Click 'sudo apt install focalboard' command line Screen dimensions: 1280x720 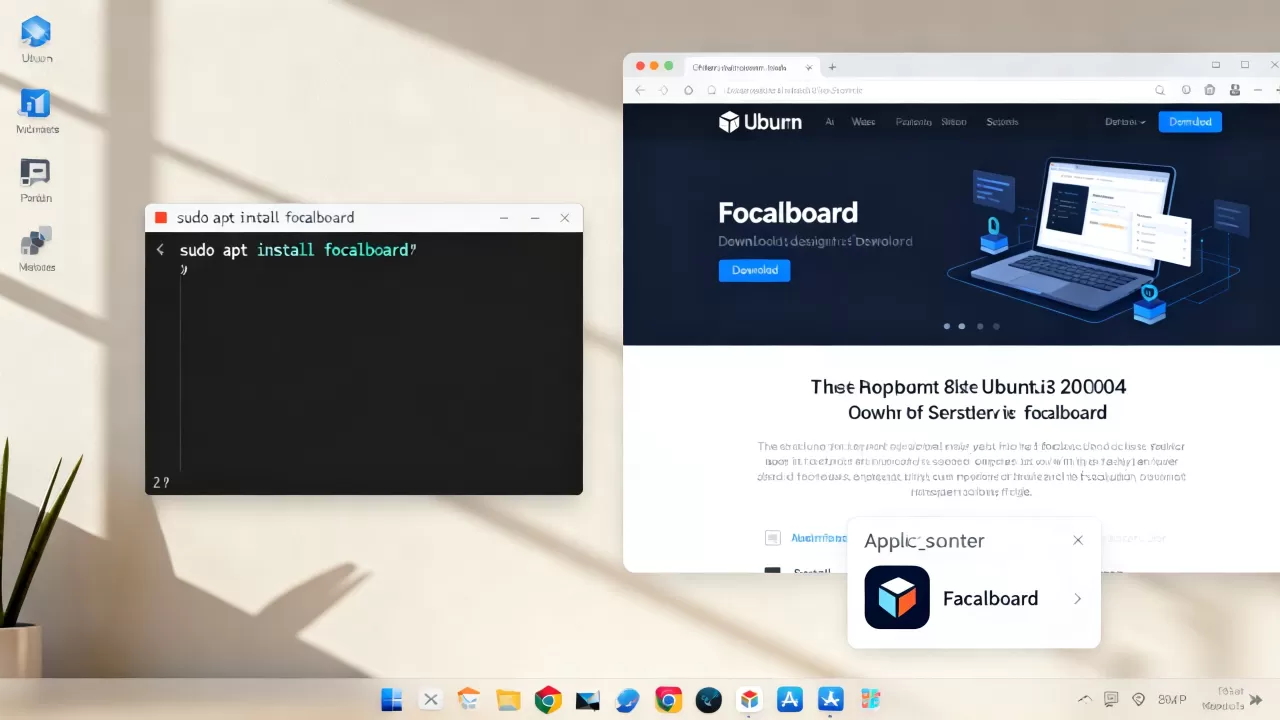298,250
